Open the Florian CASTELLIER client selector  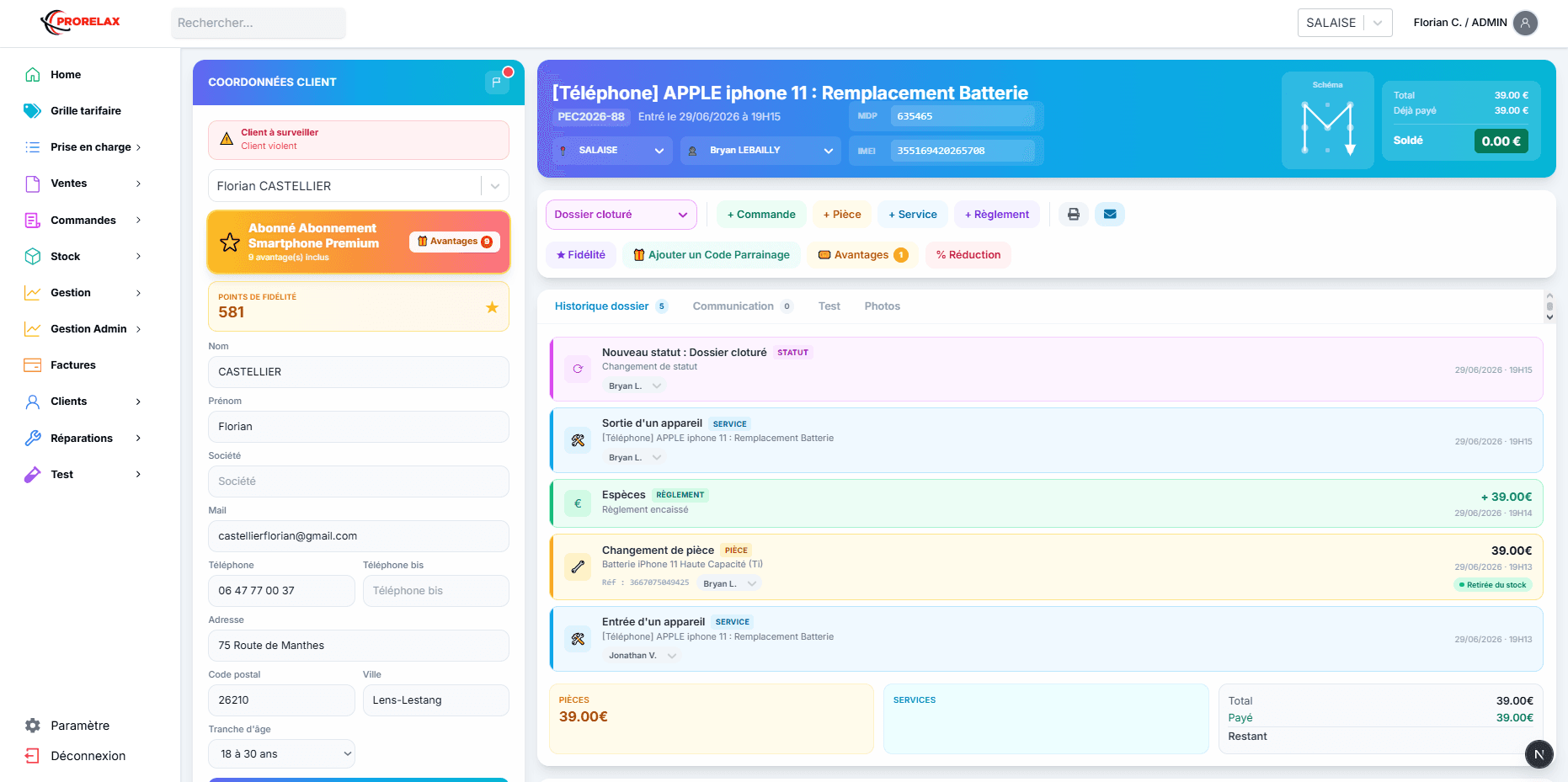coord(359,186)
